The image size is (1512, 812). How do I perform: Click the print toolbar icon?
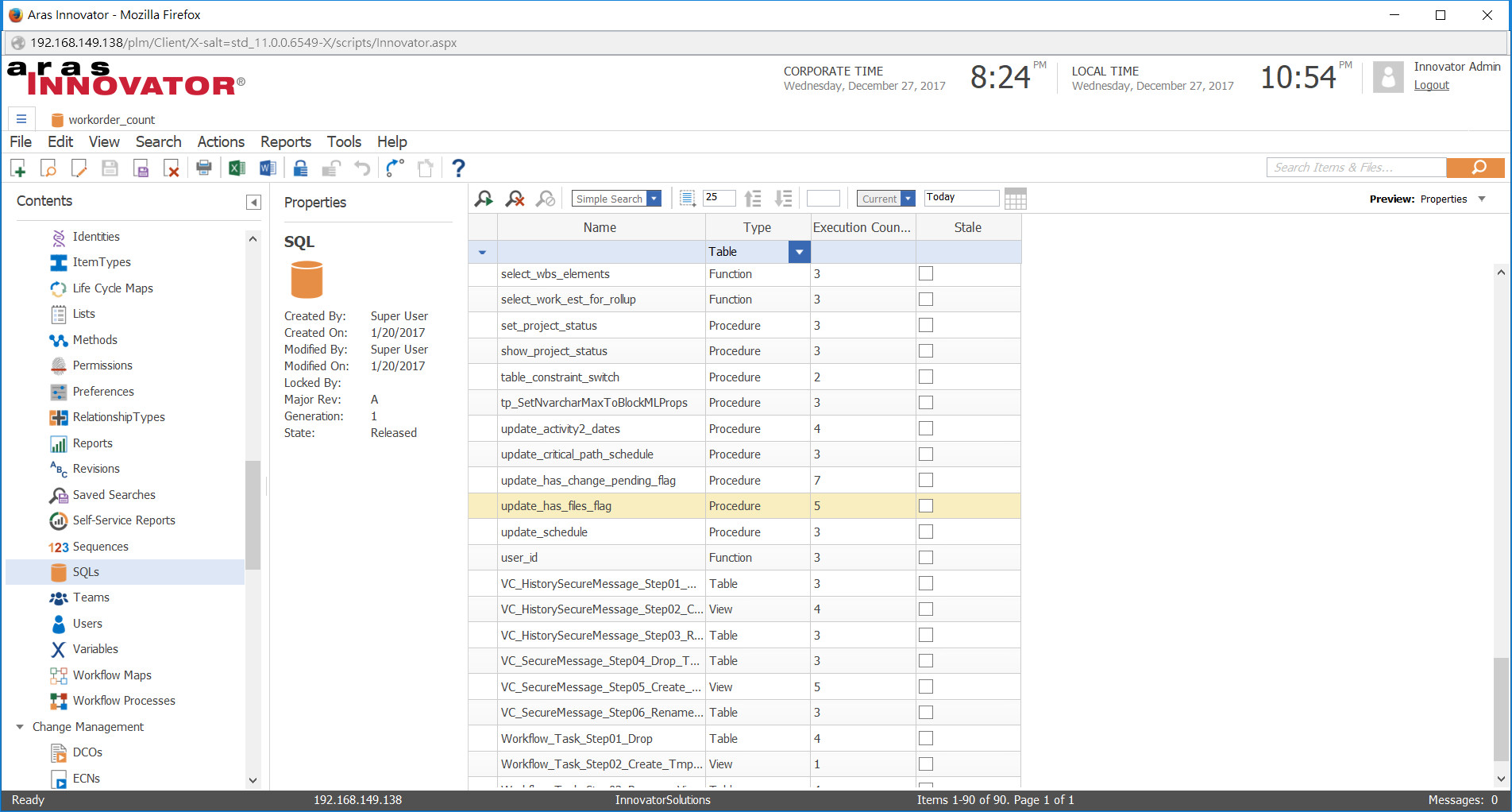click(204, 168)
